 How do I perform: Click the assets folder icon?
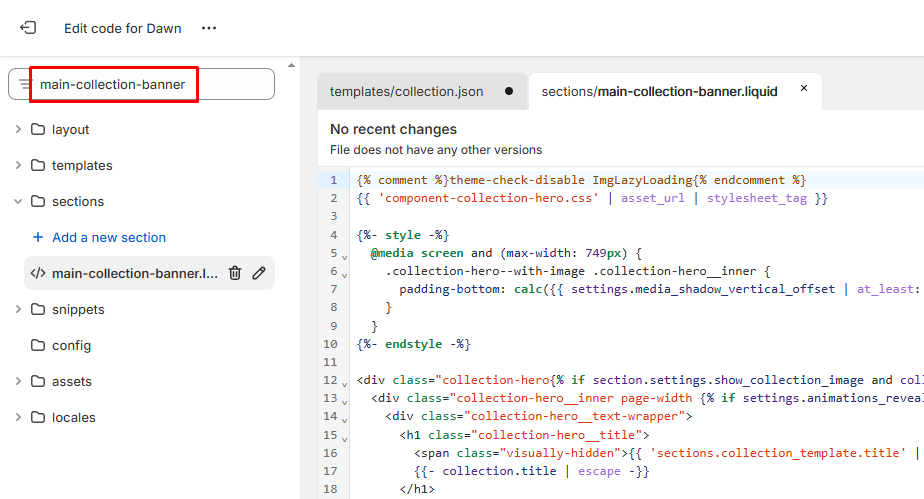pos(38,381)
